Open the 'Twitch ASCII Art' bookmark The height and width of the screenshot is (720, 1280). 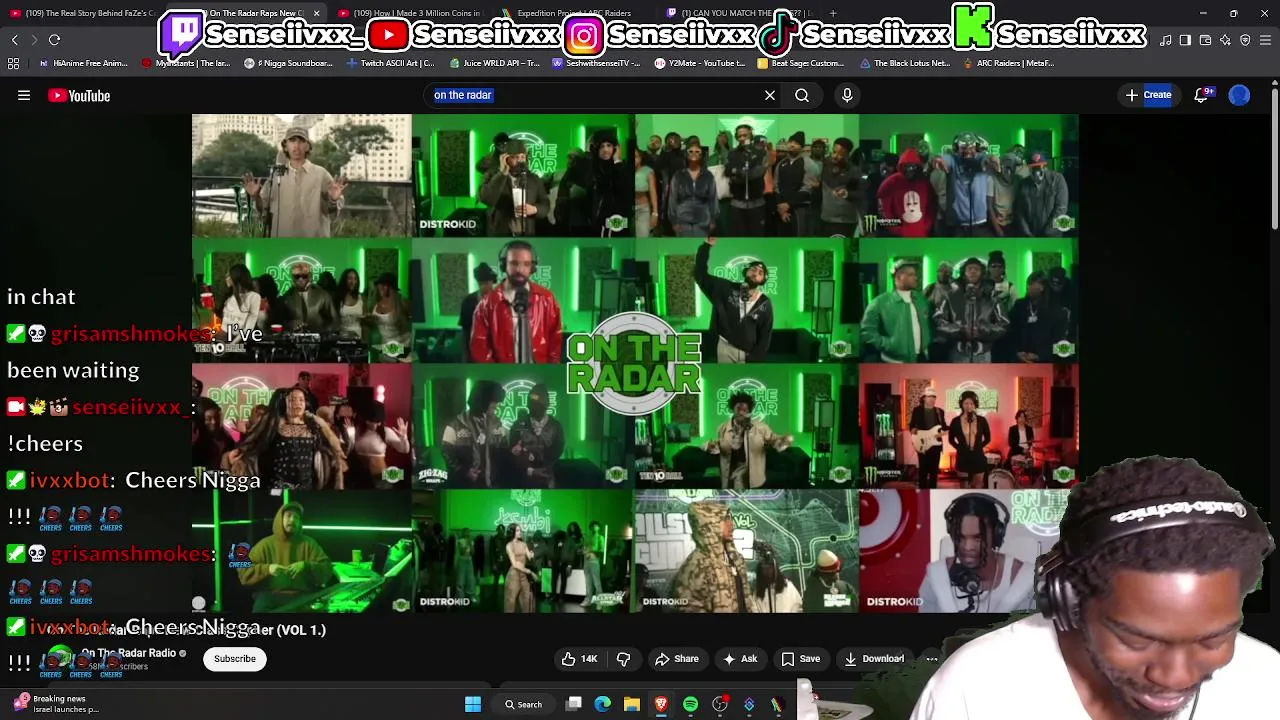point(390,63)
